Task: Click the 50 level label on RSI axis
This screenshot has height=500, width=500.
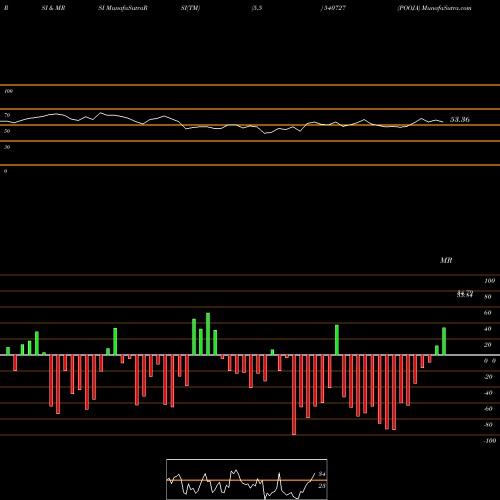Action: point(7,131)
